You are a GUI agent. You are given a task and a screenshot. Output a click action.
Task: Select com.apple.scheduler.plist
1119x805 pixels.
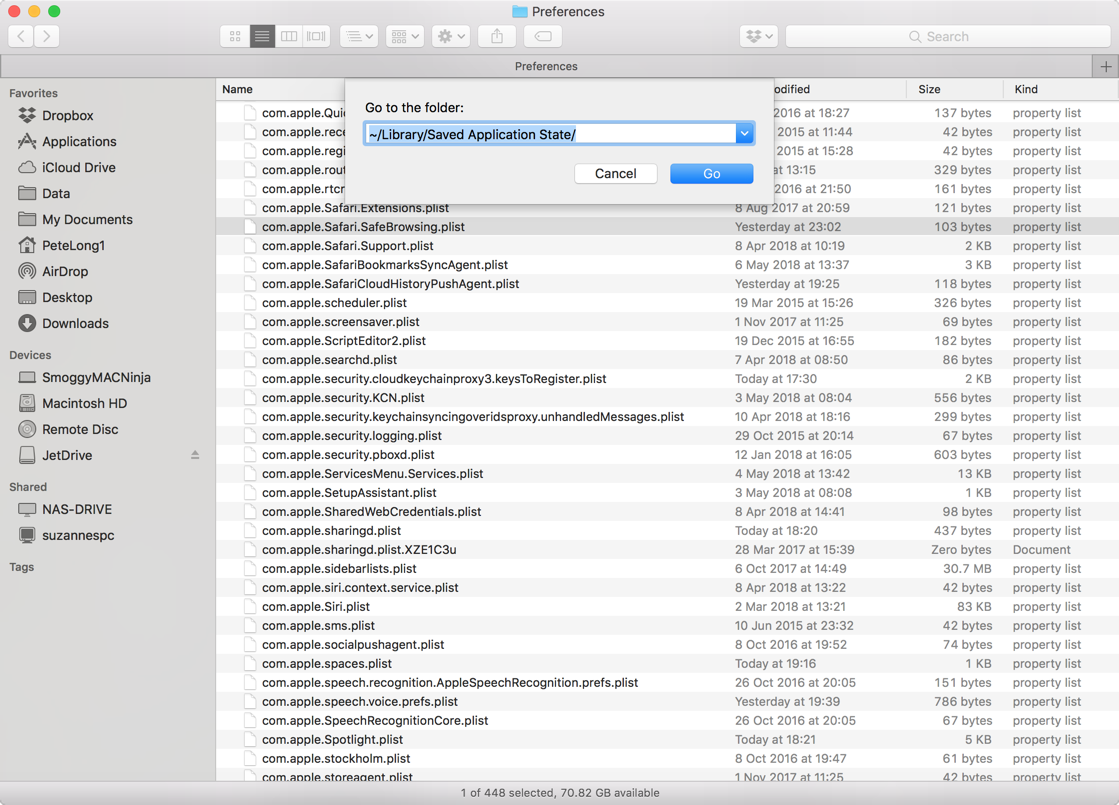[x=667, y=303]
